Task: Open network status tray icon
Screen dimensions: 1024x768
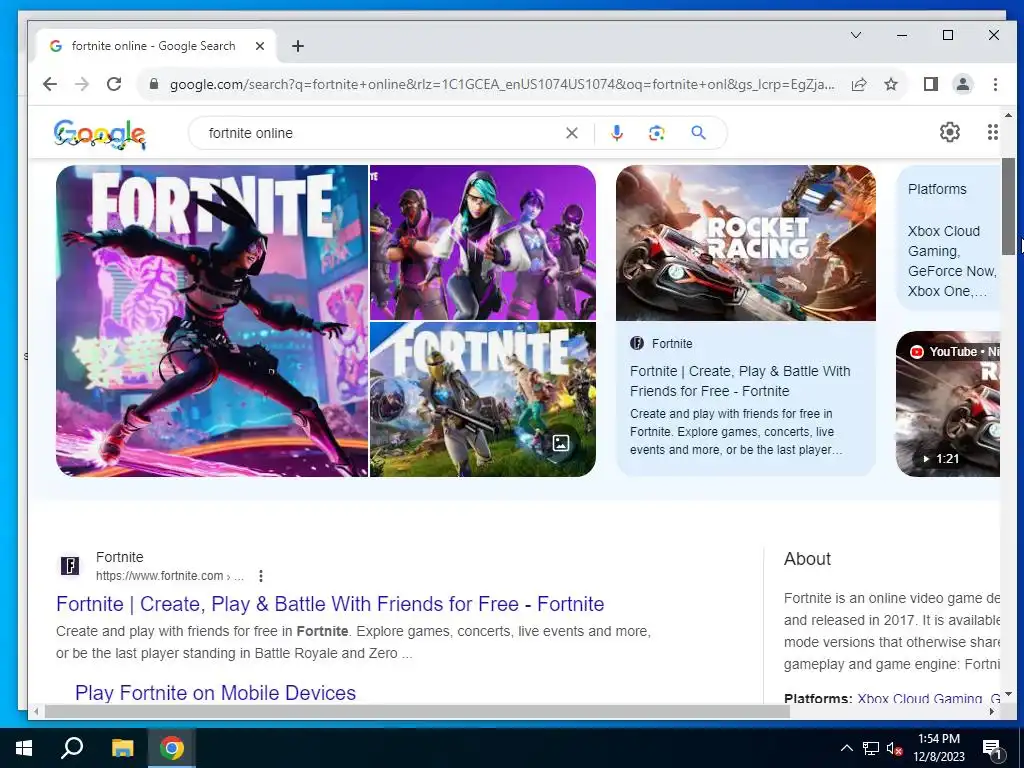Action: (871, 748)
